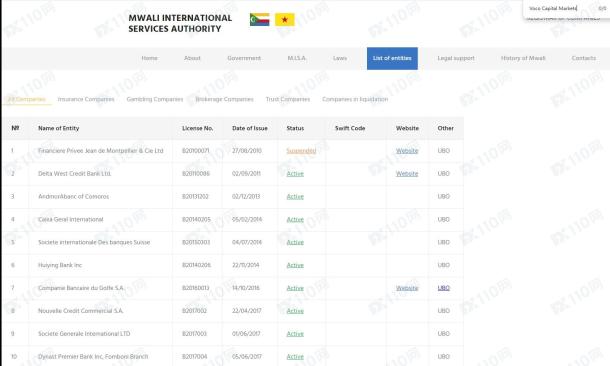Click UBO in the Dynast Premier Bank row
This screenshot has height=366, width=610.
pyautogui.click(x=443, y=356)
